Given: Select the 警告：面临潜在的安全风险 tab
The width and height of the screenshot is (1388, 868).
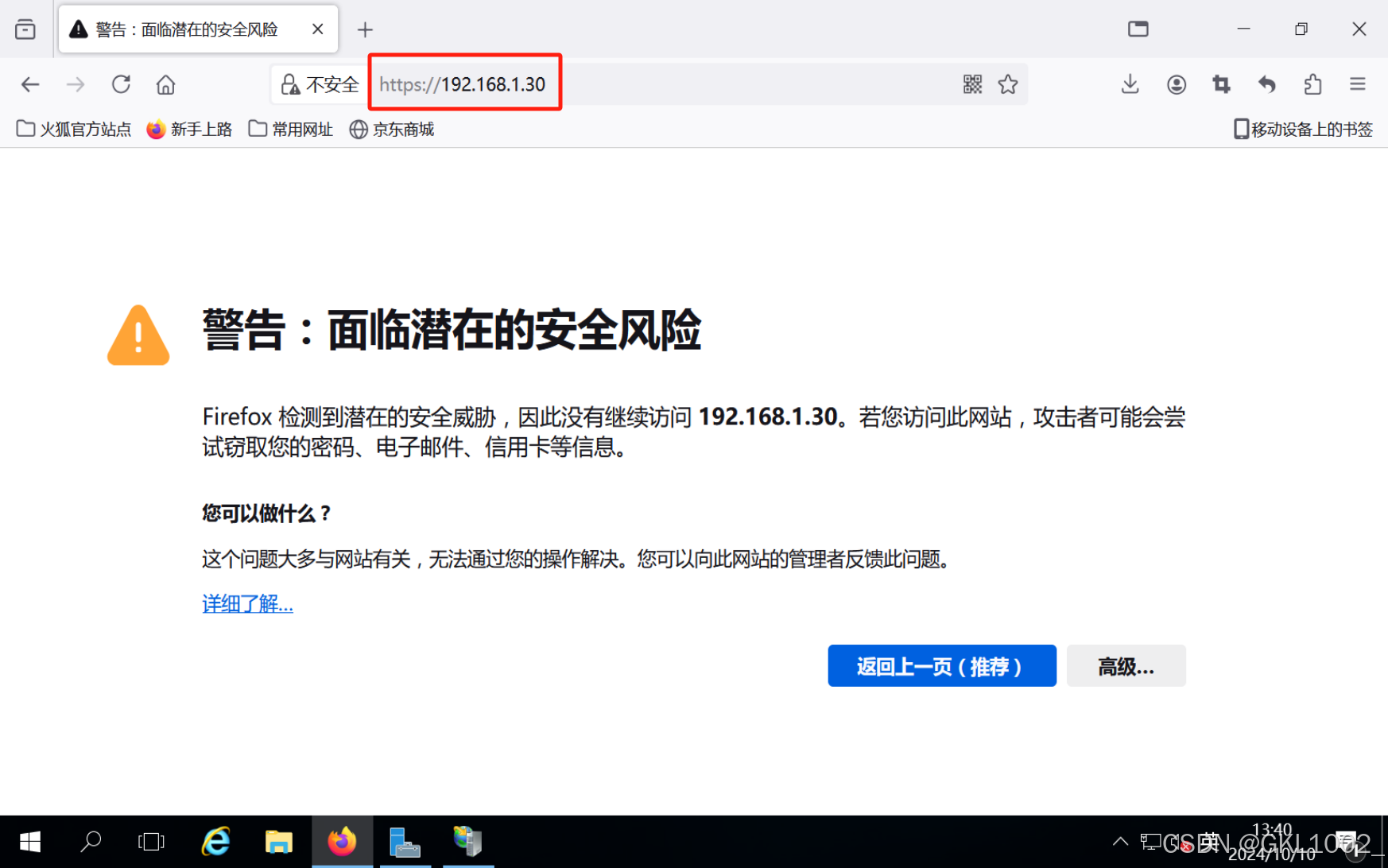Looking at the screenshot, I should pyautogui.click(x=198, y=29).
